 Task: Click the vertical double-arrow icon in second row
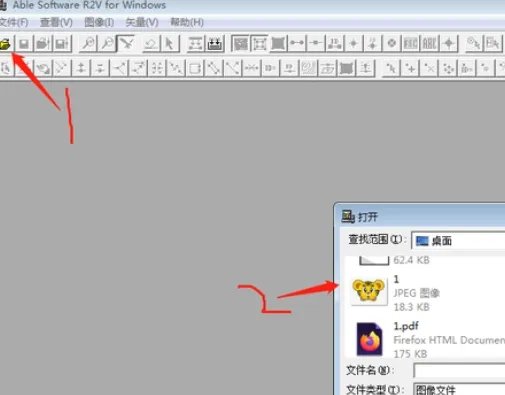(81, 69)
